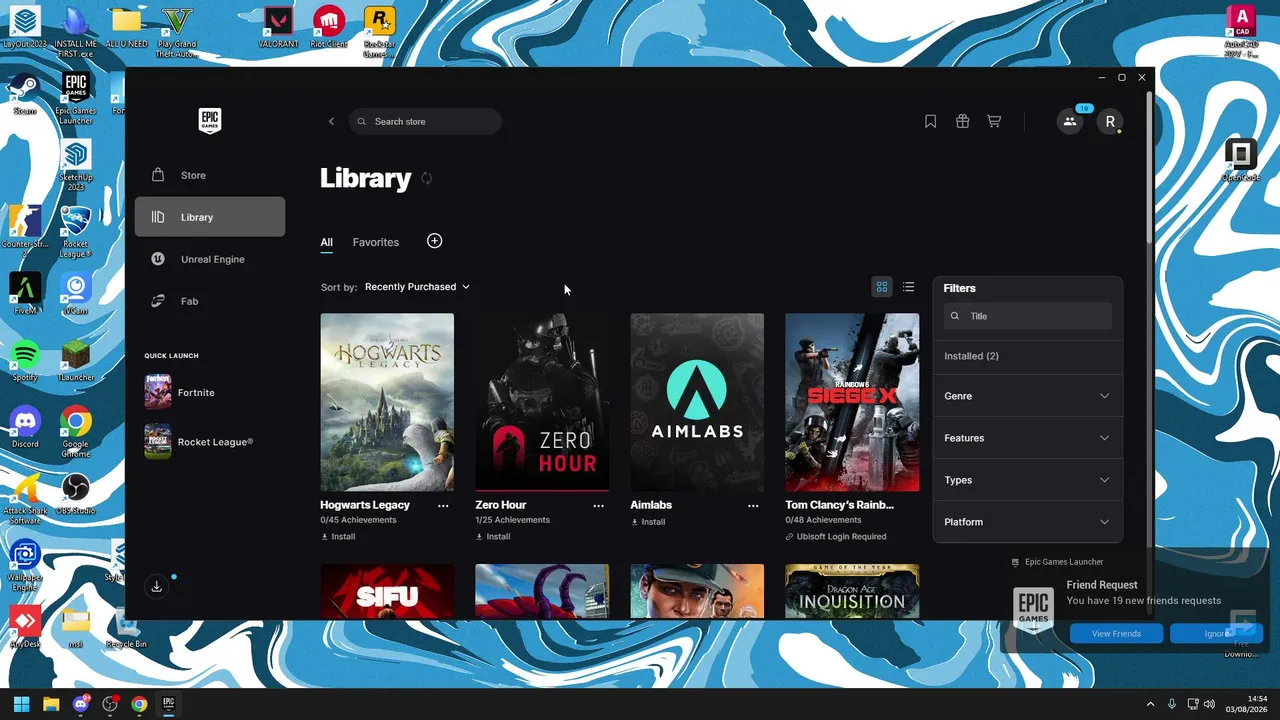1280x720 pixels.
Task: Open Fab from the sidebar
Action: (210, 301)
